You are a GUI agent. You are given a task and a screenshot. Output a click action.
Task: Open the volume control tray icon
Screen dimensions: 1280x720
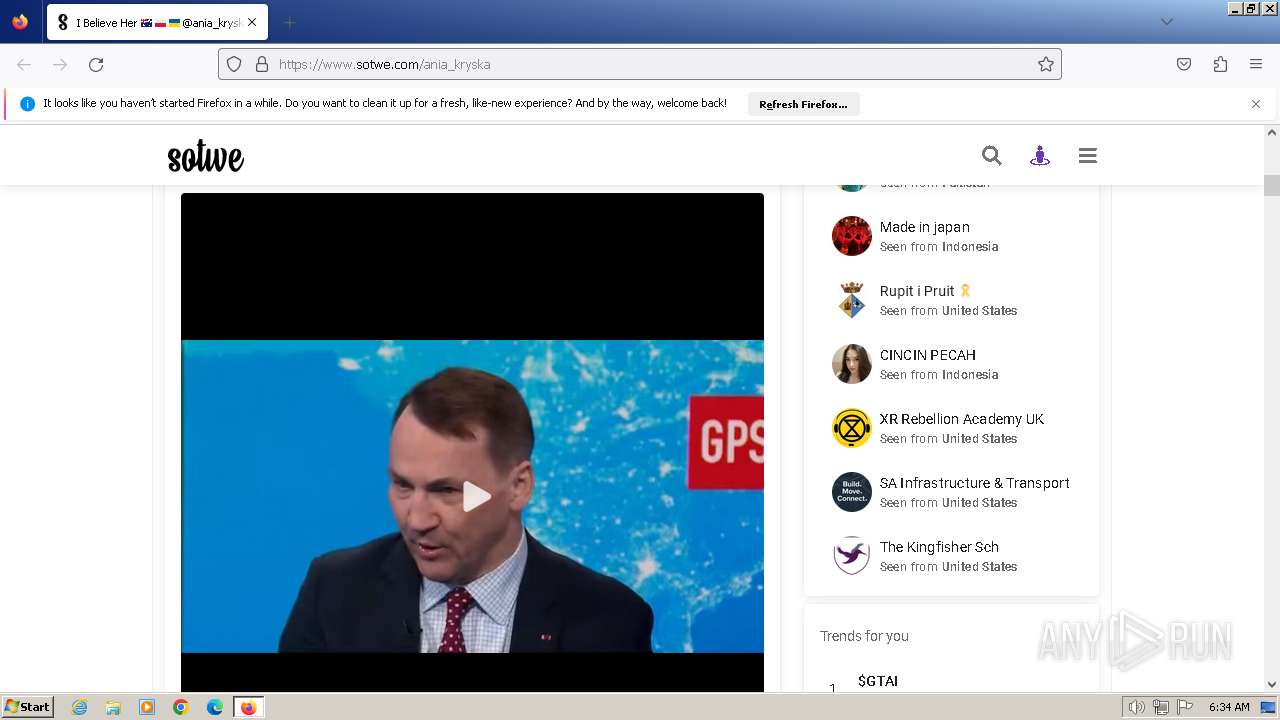(x=1137, y=707)
